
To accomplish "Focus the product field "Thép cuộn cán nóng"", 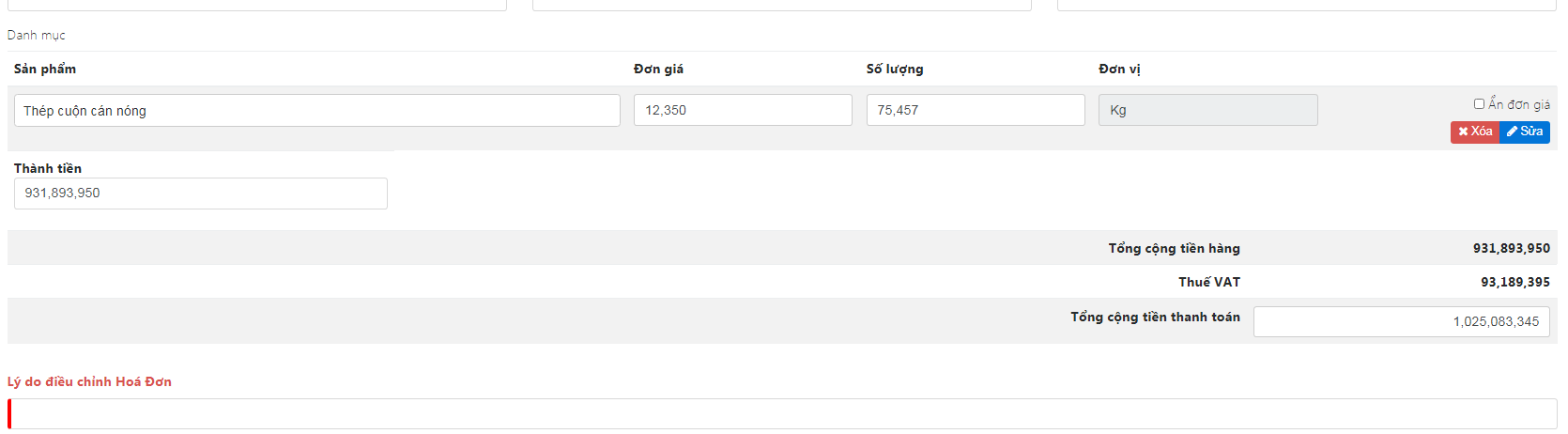I will (x=316, y=111).
